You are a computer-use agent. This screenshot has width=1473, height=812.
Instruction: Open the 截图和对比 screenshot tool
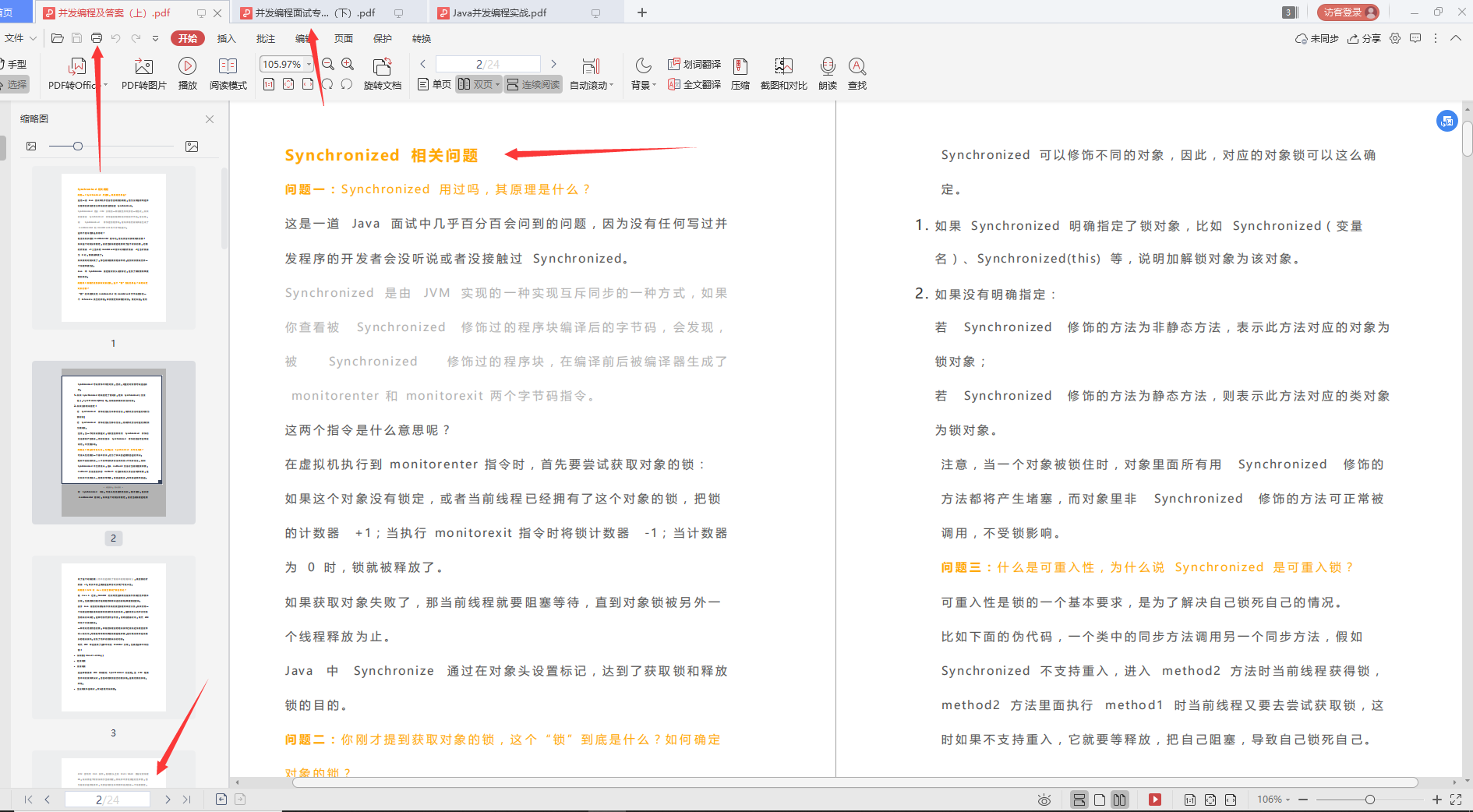tap(783, 72)
